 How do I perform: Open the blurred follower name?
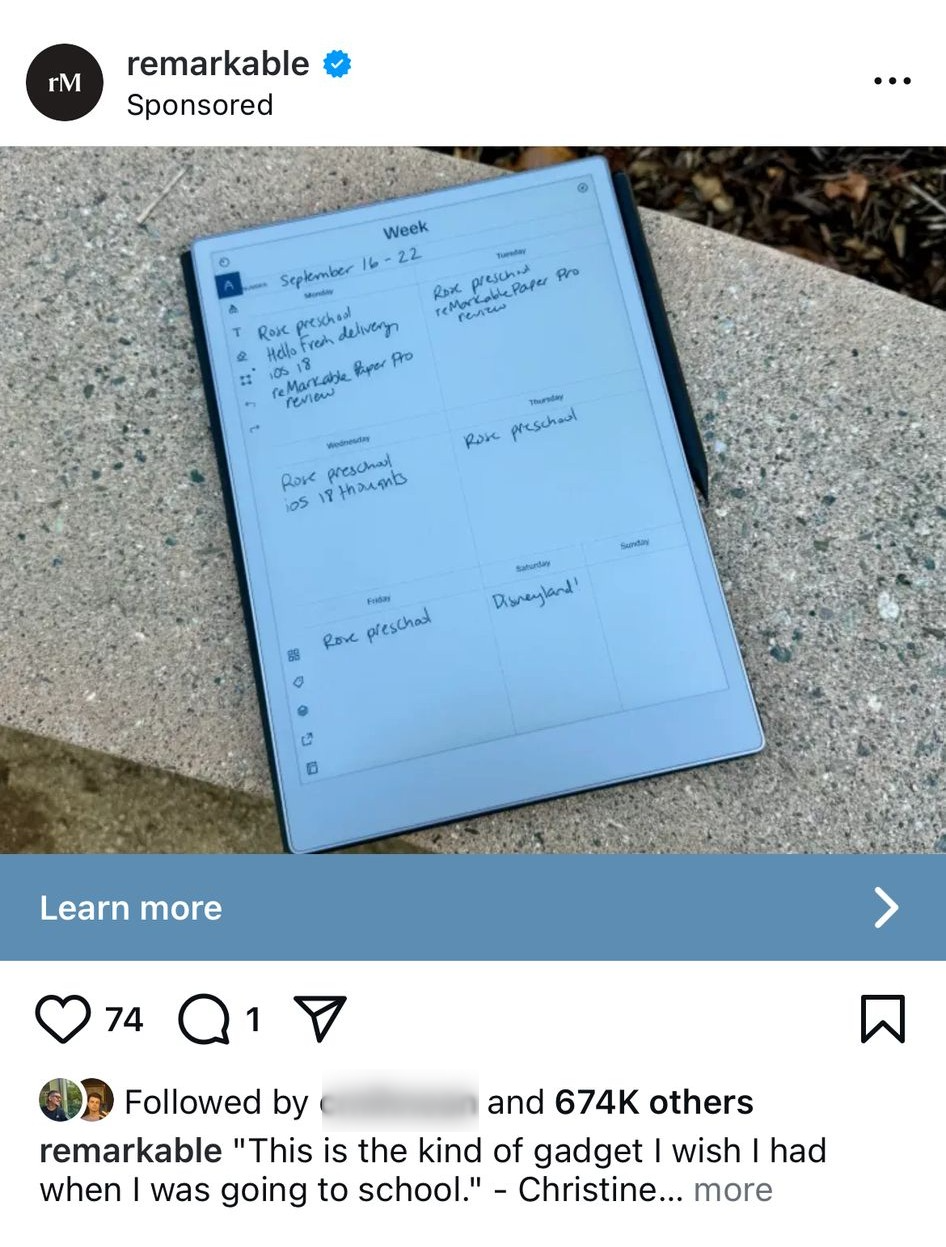(399, 1103)
